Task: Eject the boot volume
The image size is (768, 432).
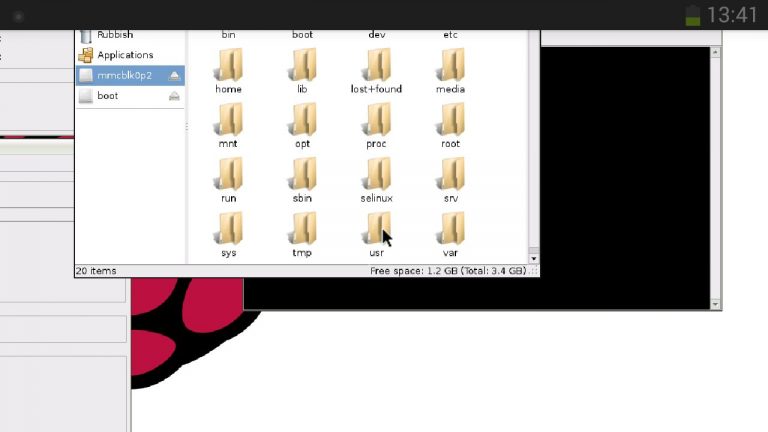Action: click(x=174, y=96)
